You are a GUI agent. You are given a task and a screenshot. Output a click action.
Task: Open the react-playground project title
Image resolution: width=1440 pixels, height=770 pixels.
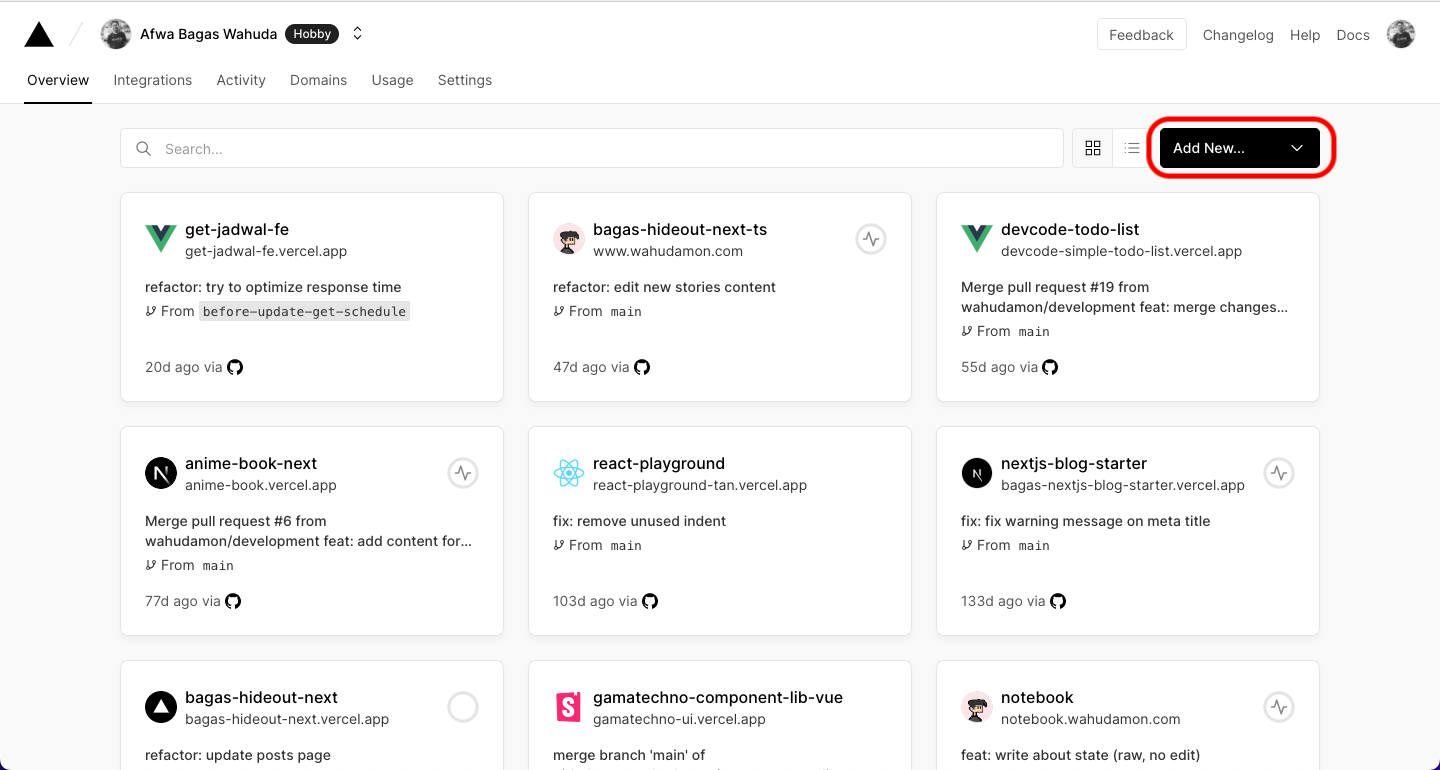(659, 463)
